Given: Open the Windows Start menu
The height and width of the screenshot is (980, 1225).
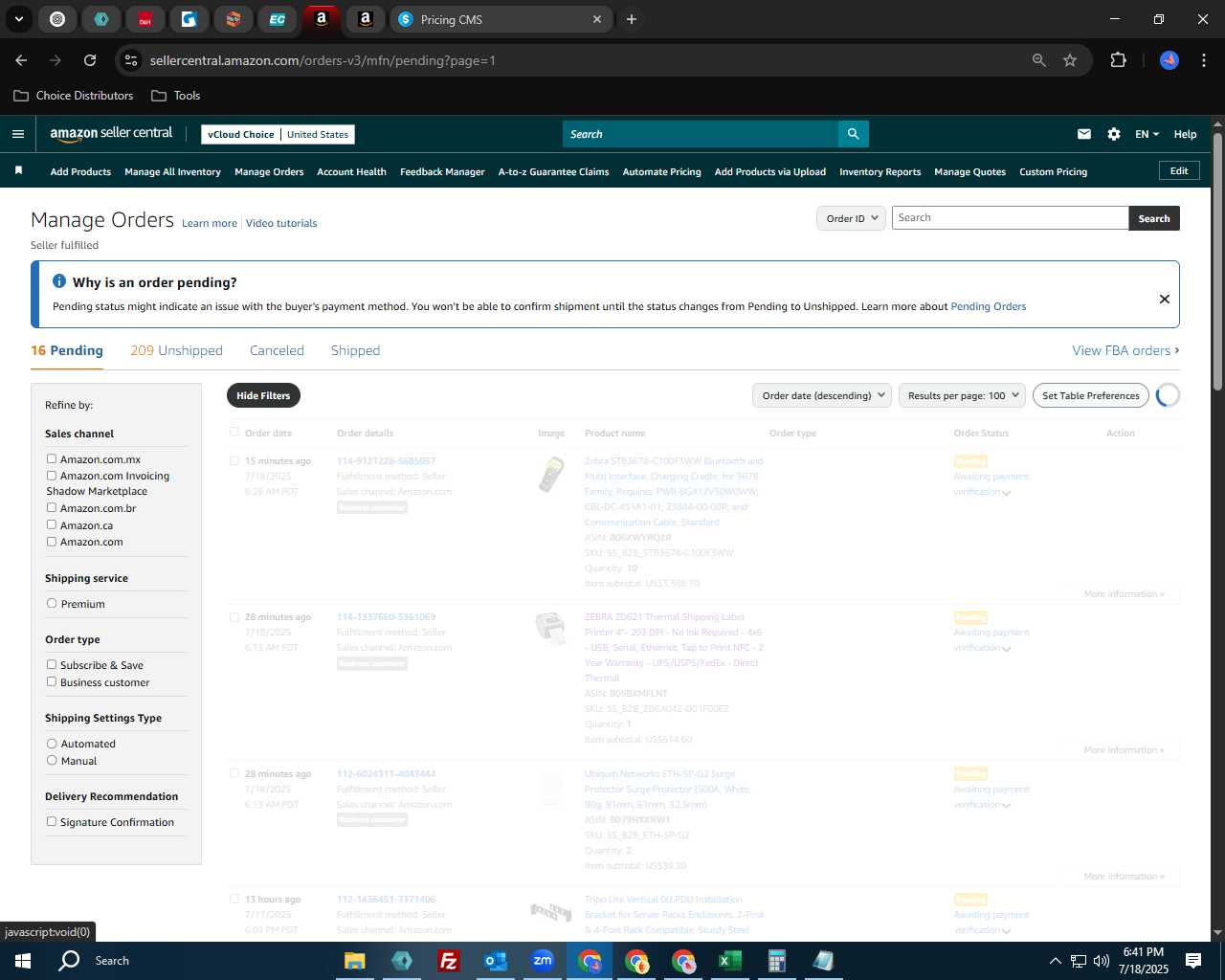Looking at the screenshot, I should point(23,961).
